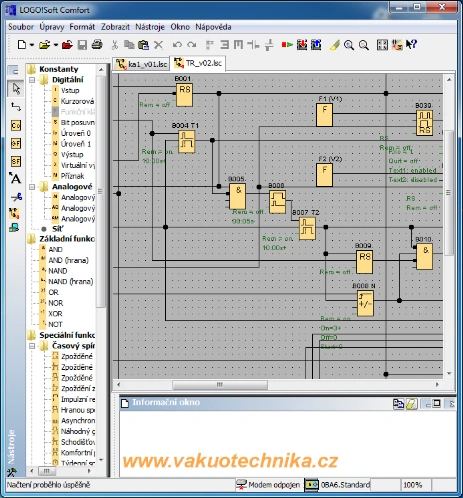Select the Selection arrow tool
The image size is (463, 498).
[16, 89]
